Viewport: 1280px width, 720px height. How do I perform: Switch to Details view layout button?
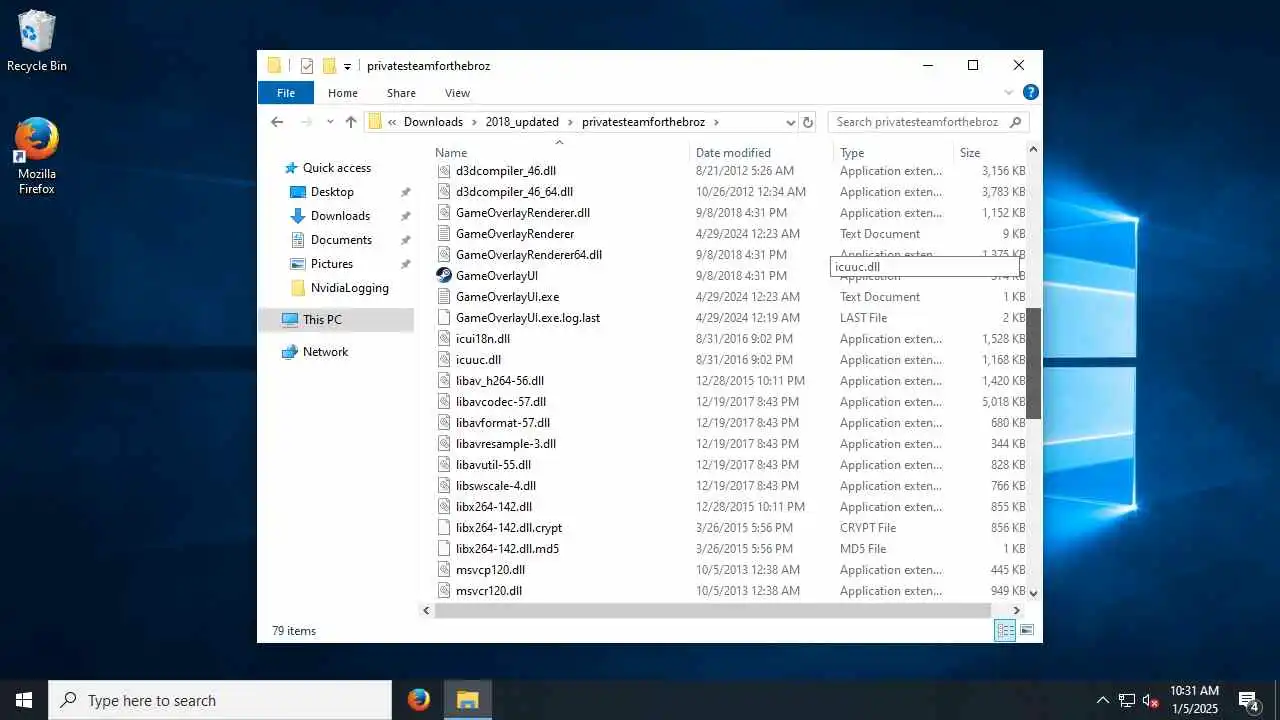1005,630
